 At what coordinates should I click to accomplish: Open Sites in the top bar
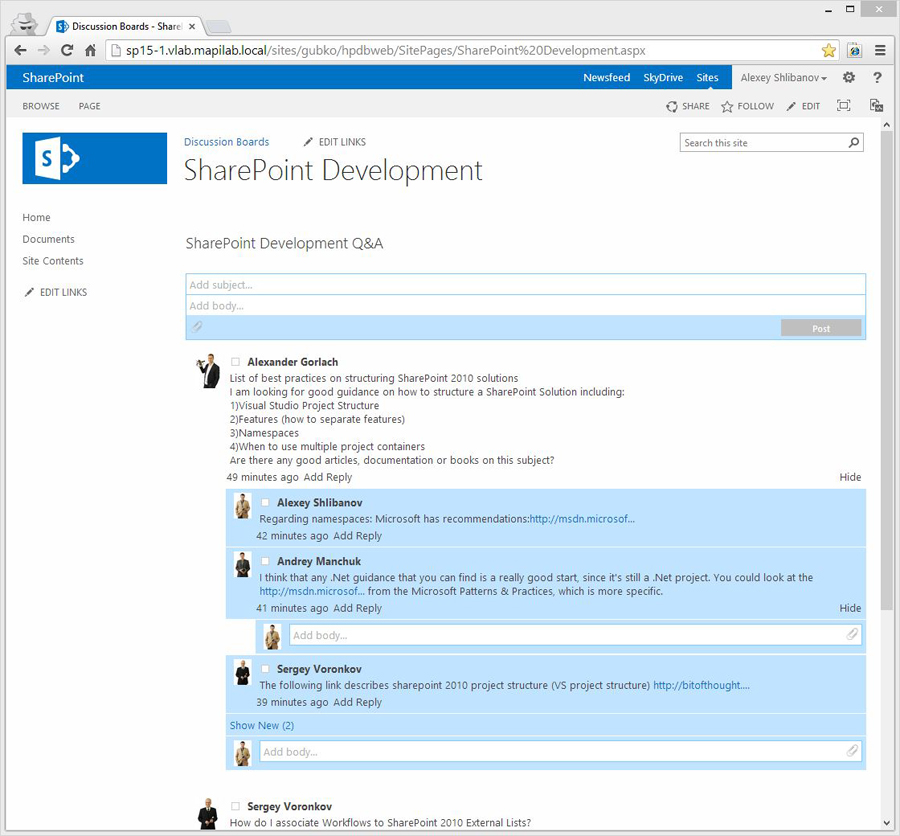click(708, 78)
